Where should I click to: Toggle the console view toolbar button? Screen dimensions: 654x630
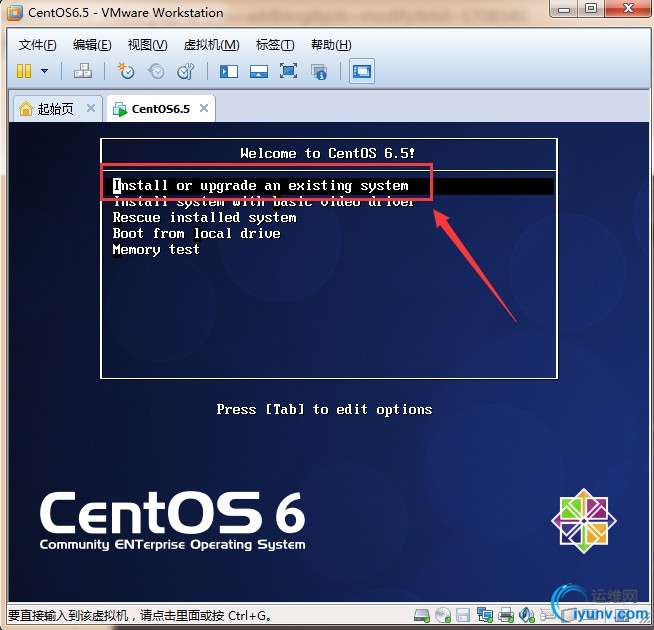point(362,71)
